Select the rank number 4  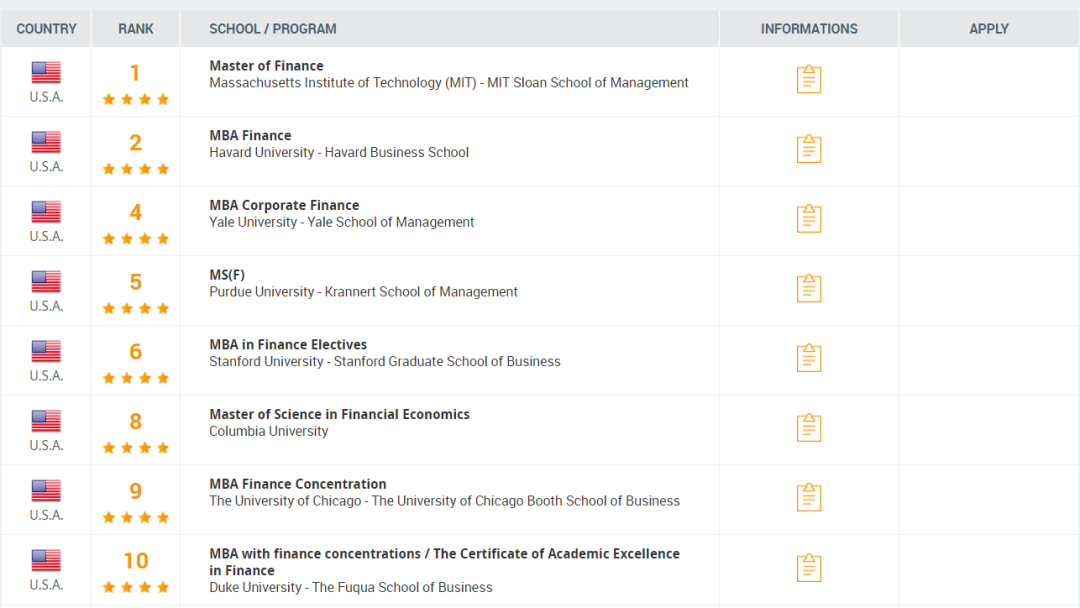point(136,212)
